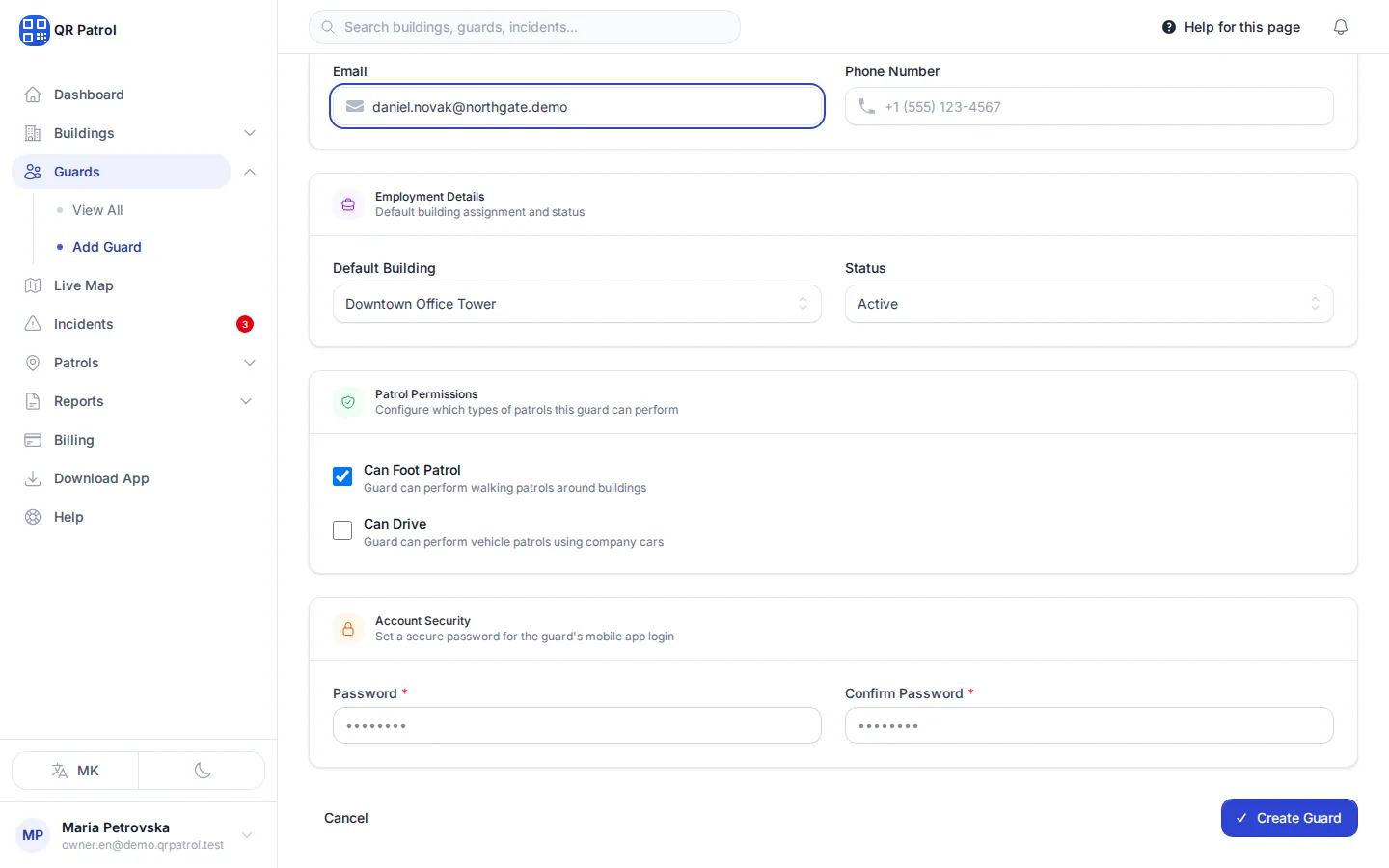
Task: Open the Default Building dropdown
Action: (577, 304)
